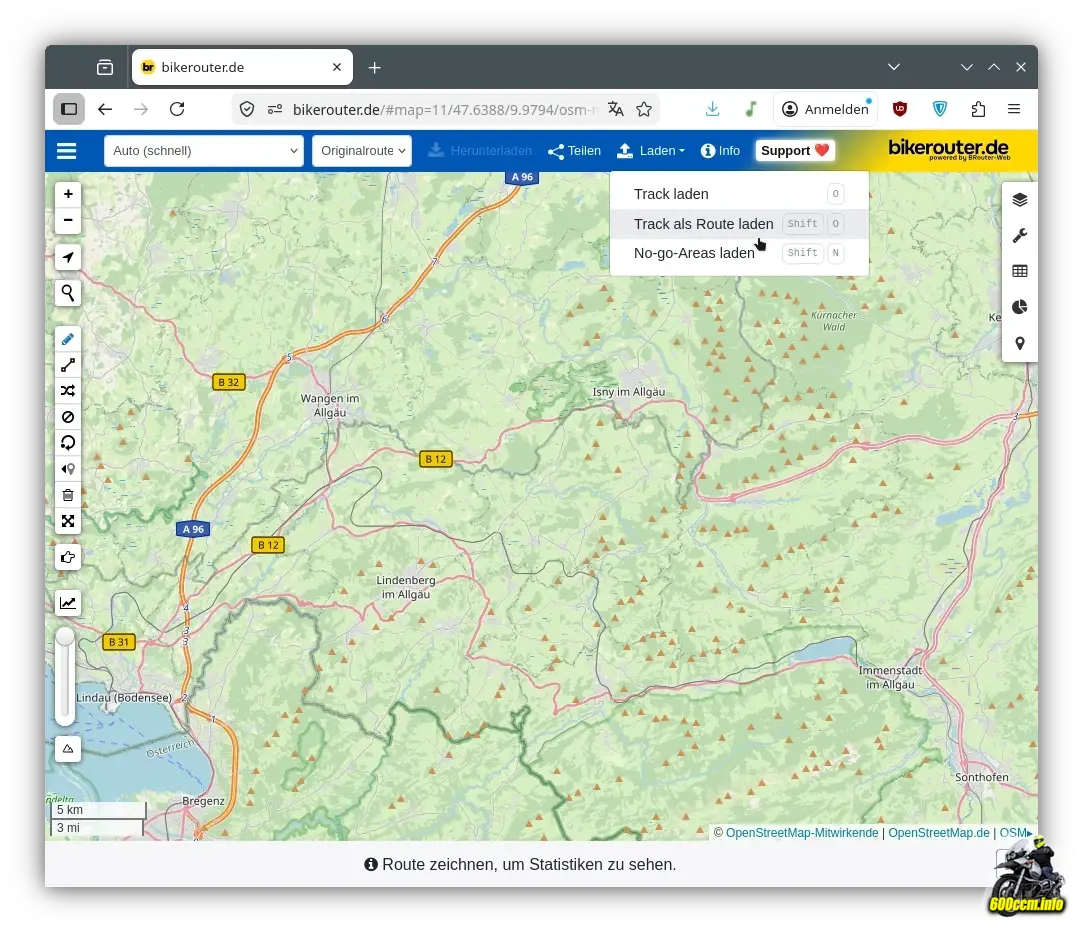Open the map layers panel
This screenshot has width=1083, height=932.
[x=1019, y=200]
